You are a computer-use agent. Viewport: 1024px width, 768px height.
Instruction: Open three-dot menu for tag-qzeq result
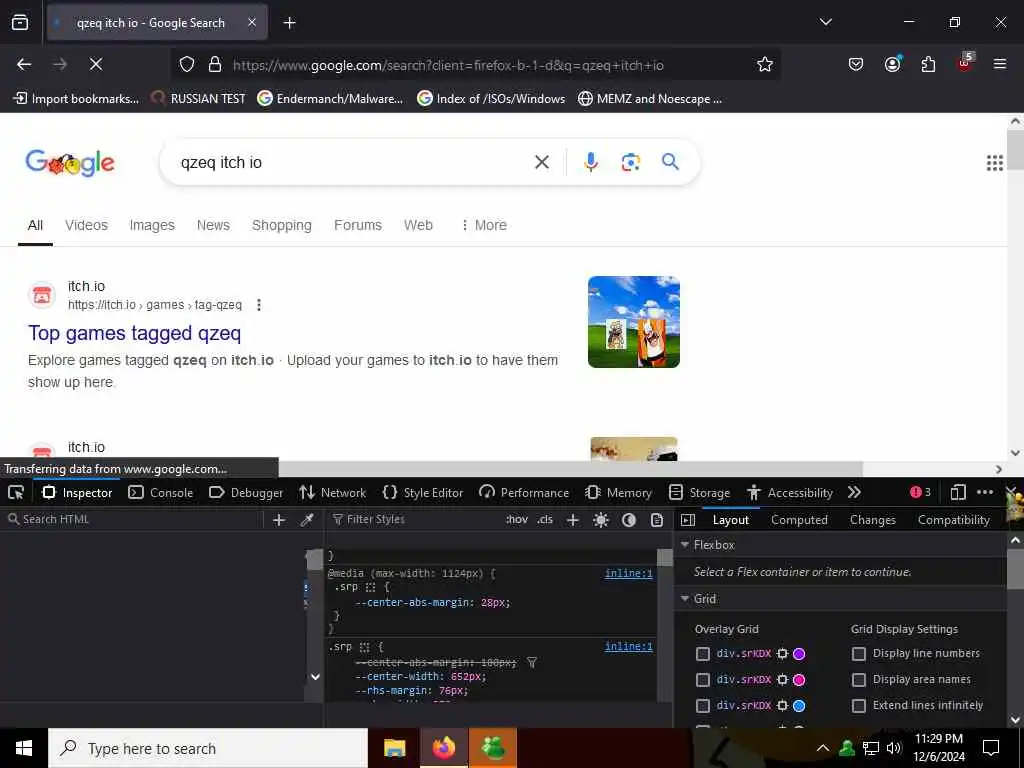tap(259, 305)
